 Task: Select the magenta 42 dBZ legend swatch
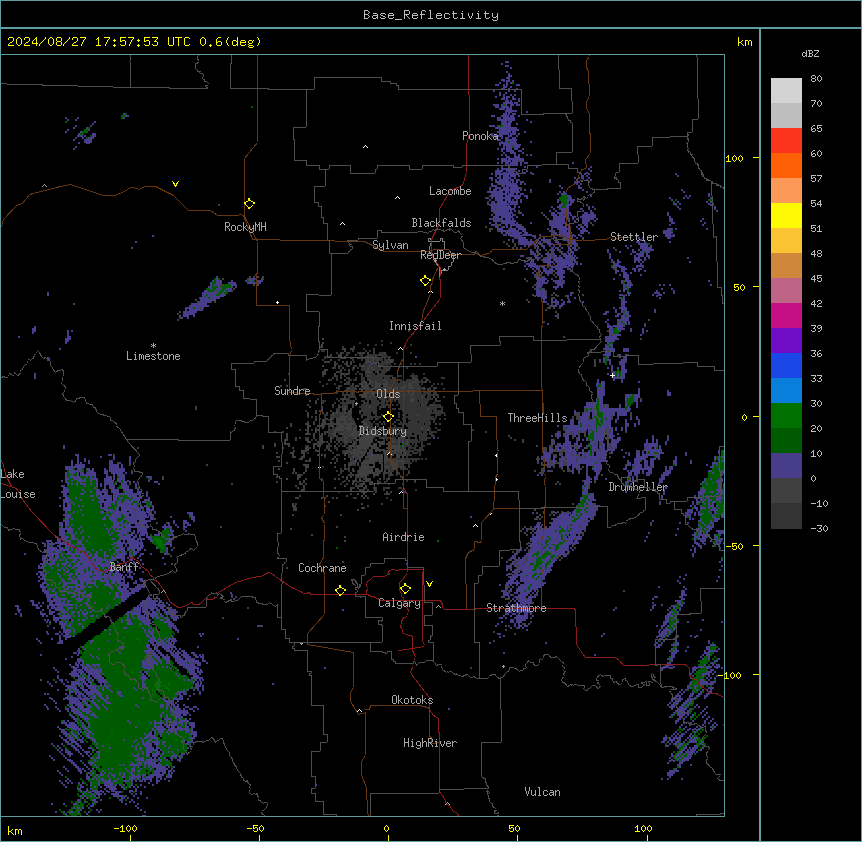786,315
